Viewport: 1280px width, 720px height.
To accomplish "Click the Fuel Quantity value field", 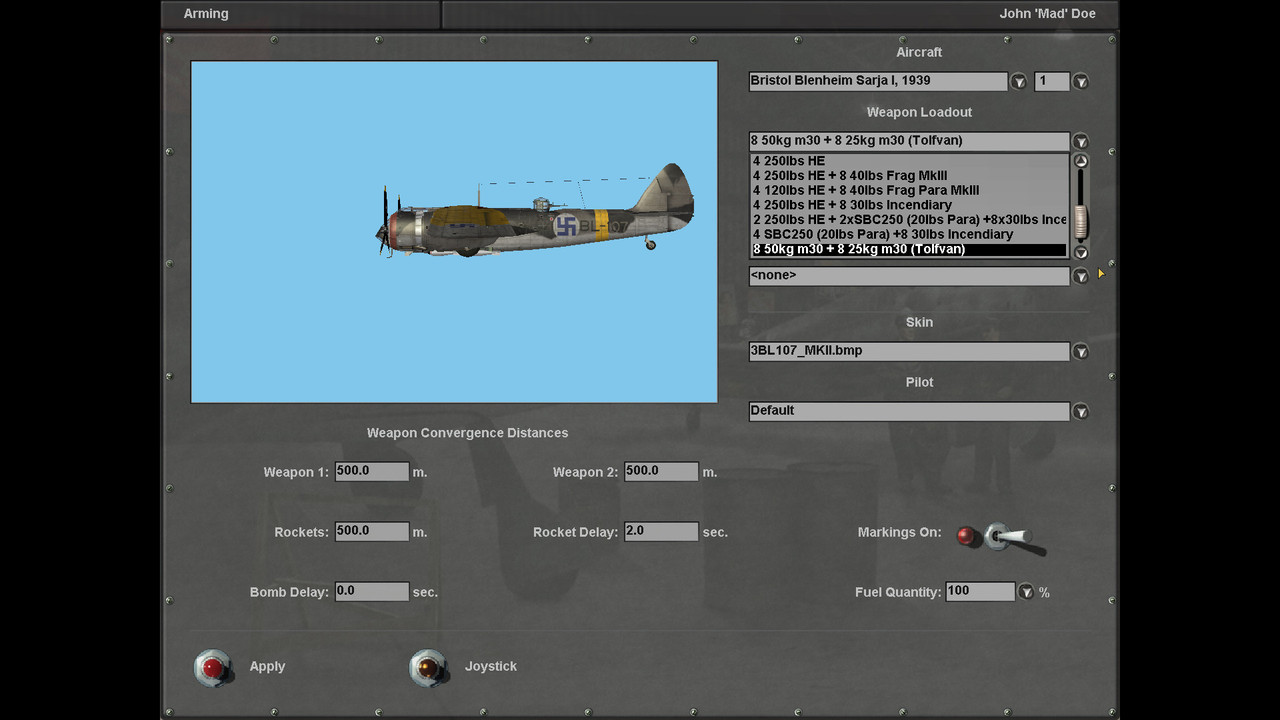I will click(x=980, y=591).
